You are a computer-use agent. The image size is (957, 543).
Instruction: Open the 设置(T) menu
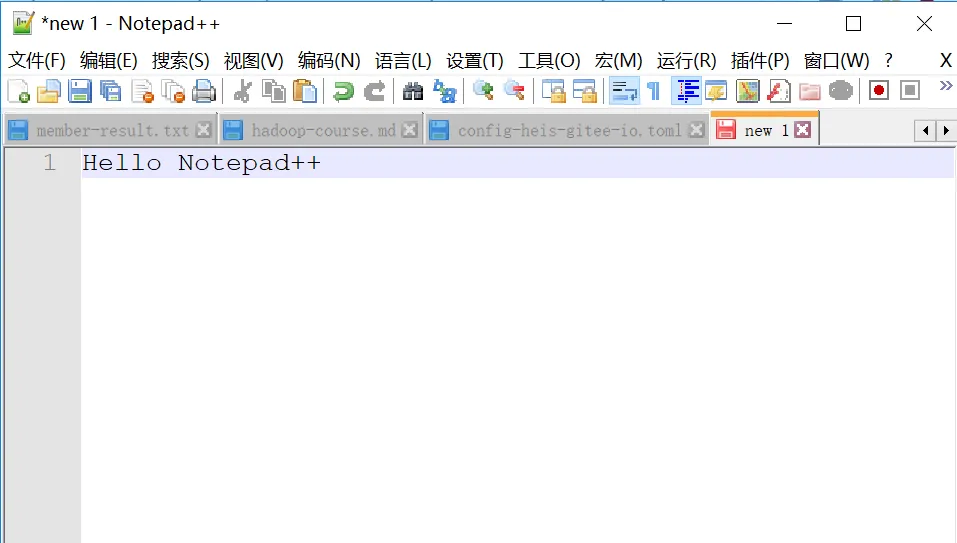click(x=475, y=60)
